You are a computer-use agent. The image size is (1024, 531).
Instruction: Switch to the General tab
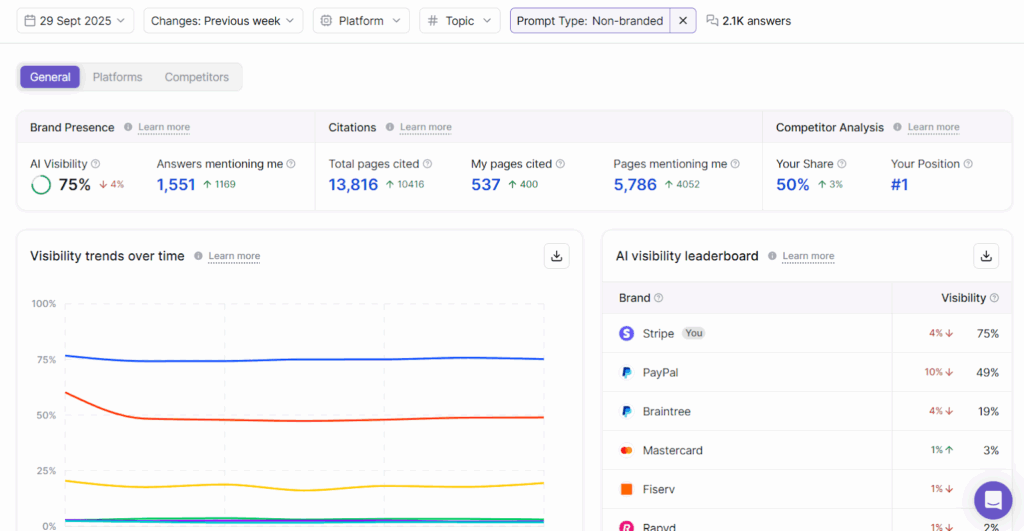(50, 77)
